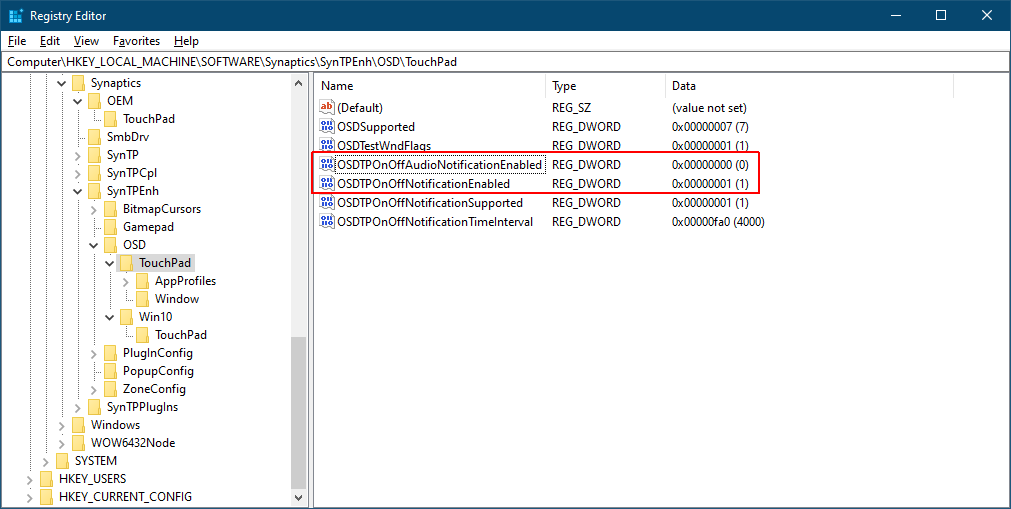
Task: Click the tree scrollbar down arrow
Action: pos(299,497)
